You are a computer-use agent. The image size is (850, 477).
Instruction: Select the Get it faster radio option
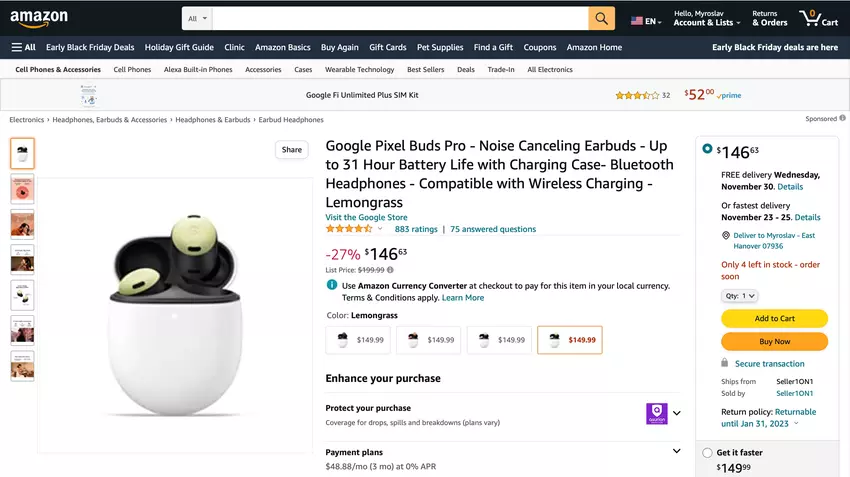707,453
